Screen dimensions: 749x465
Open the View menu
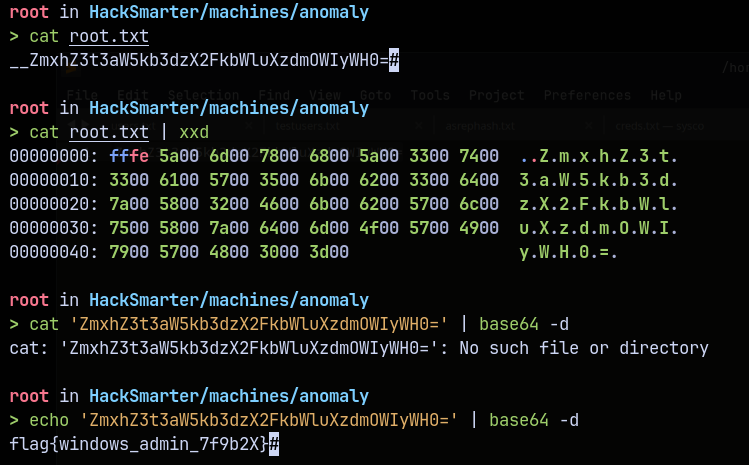coord(325,95)
